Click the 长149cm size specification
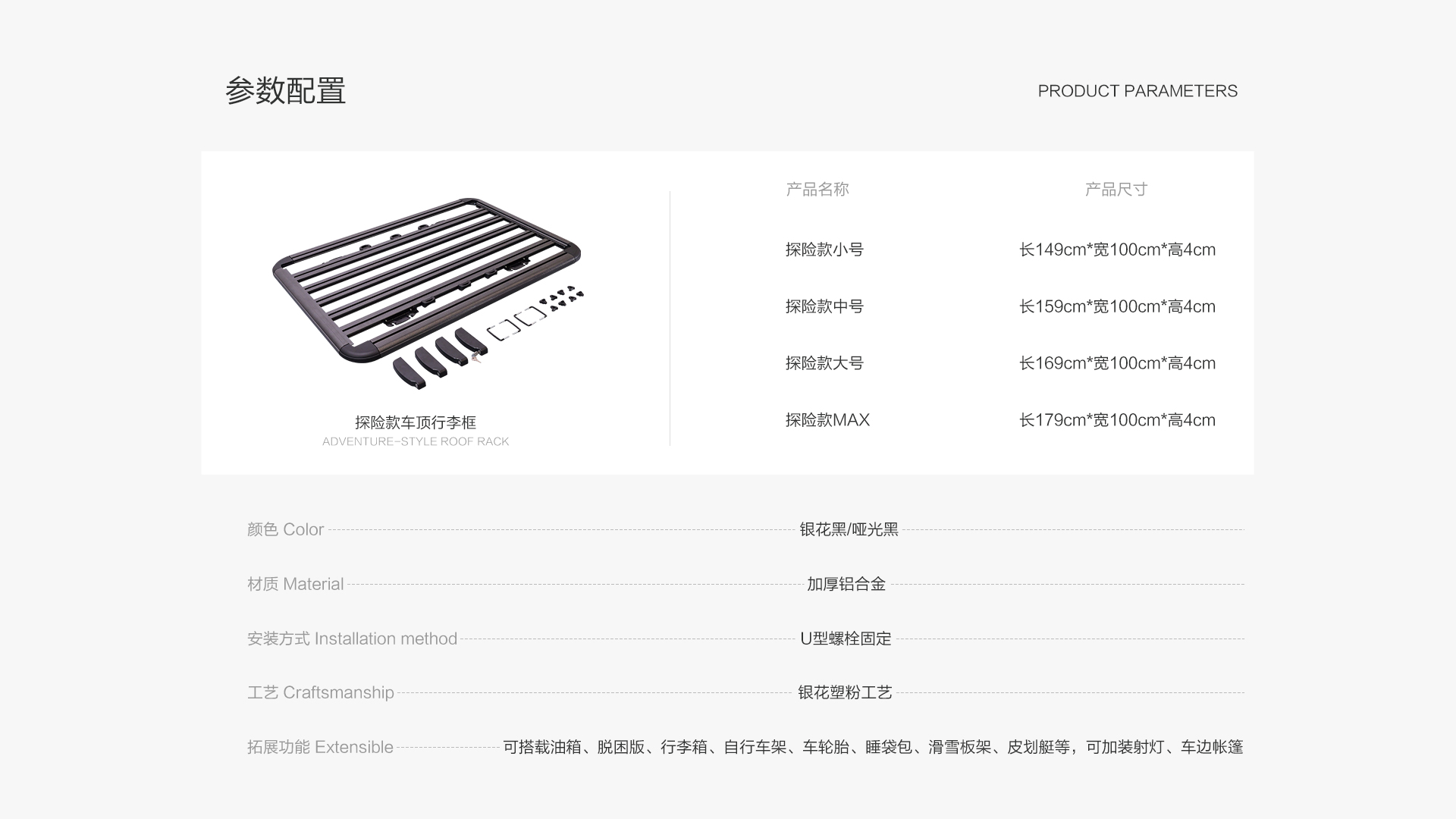 [1117, 249]
